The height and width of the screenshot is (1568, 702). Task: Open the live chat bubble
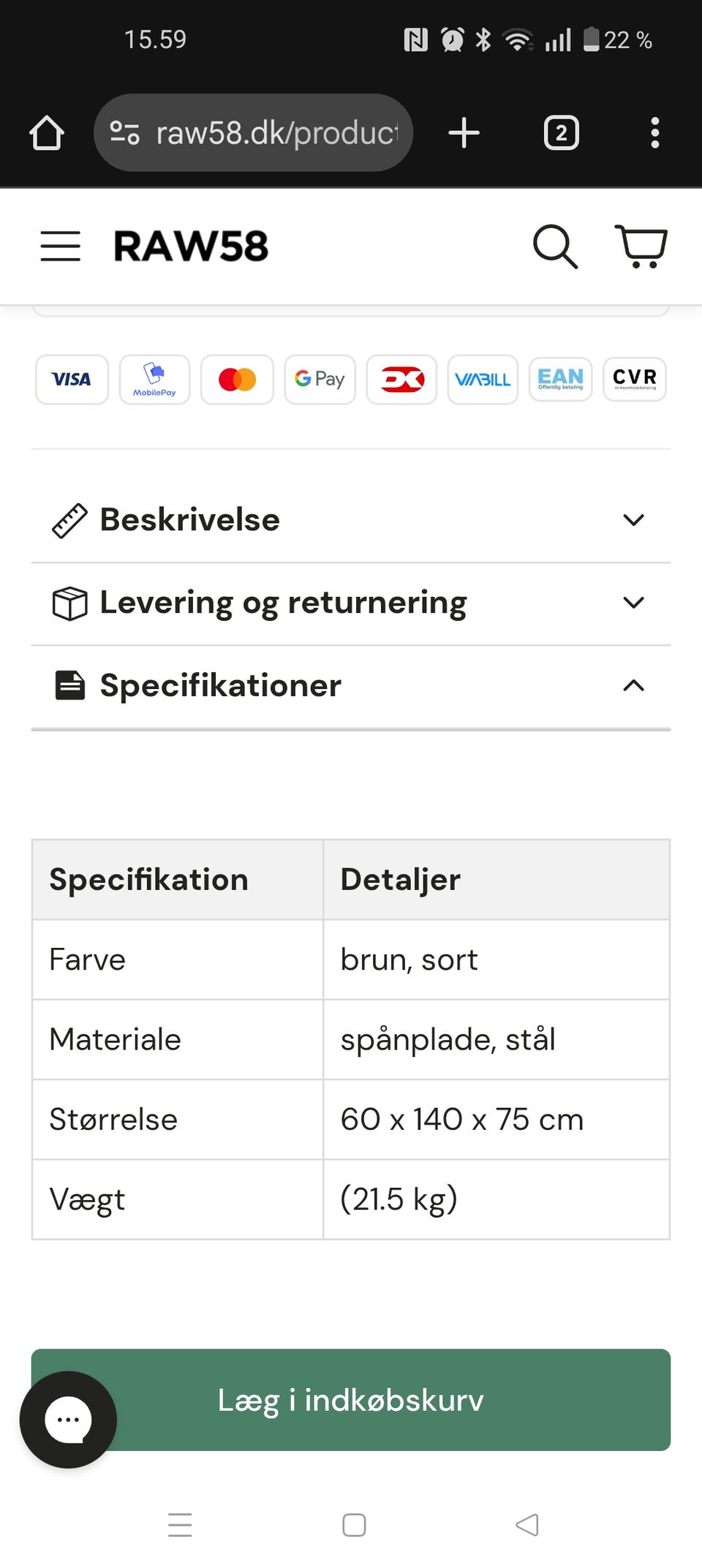pos(68,1420)
